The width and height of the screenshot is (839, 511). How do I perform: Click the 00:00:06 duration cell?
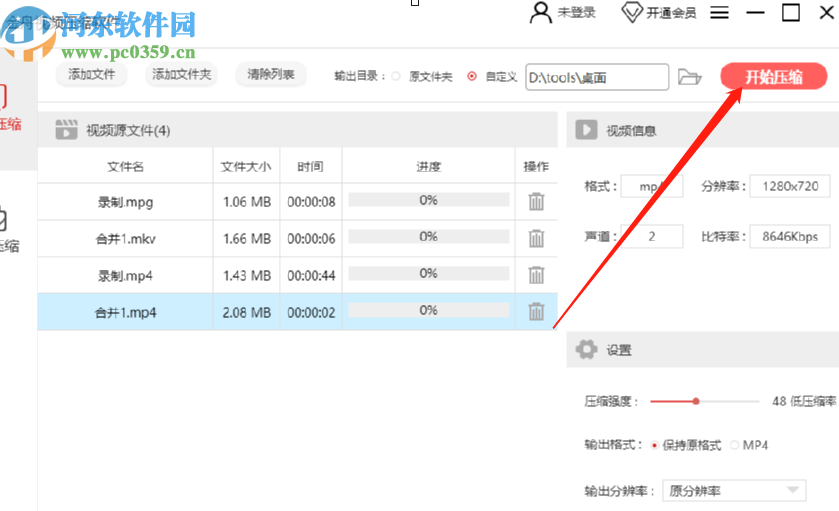click(311, 238)
